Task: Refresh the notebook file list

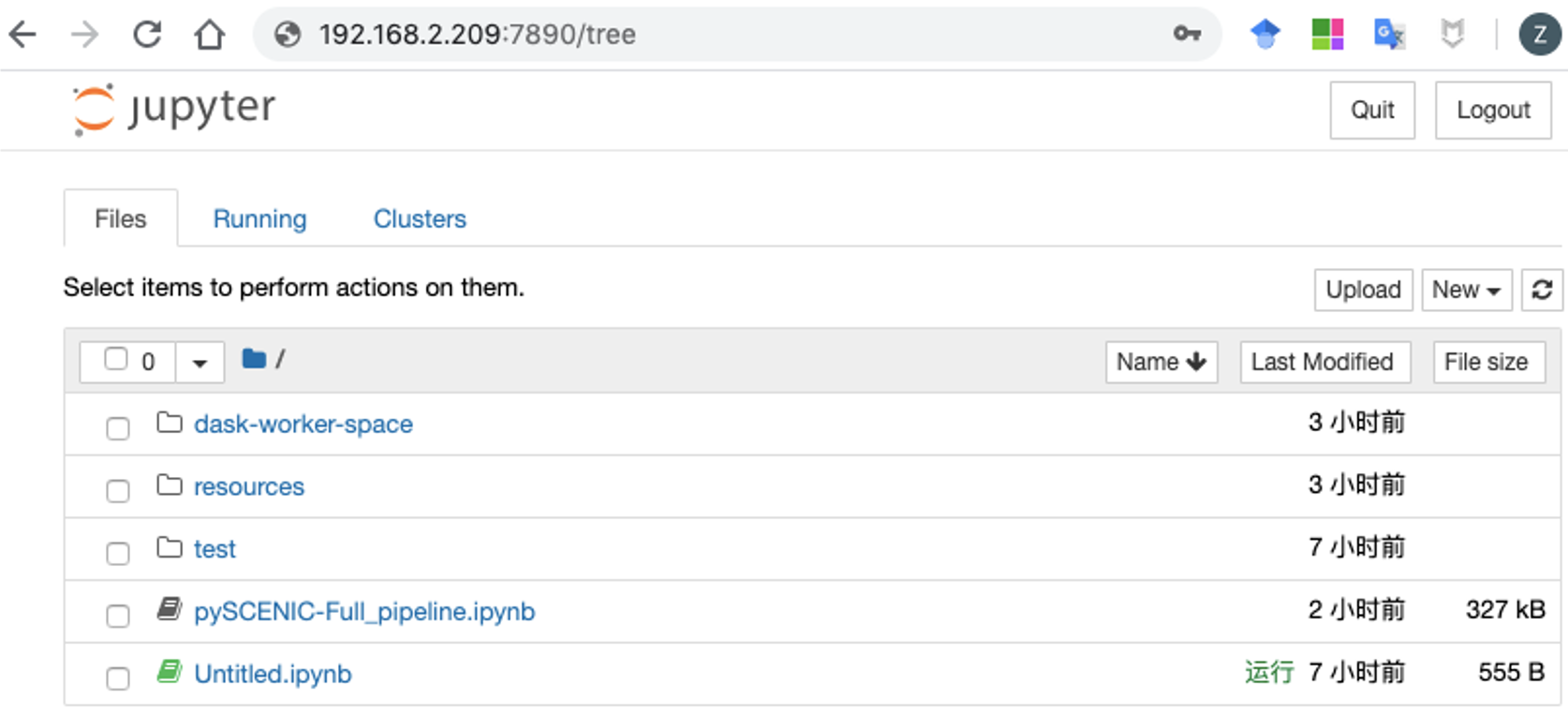Action: (1542, 290)
